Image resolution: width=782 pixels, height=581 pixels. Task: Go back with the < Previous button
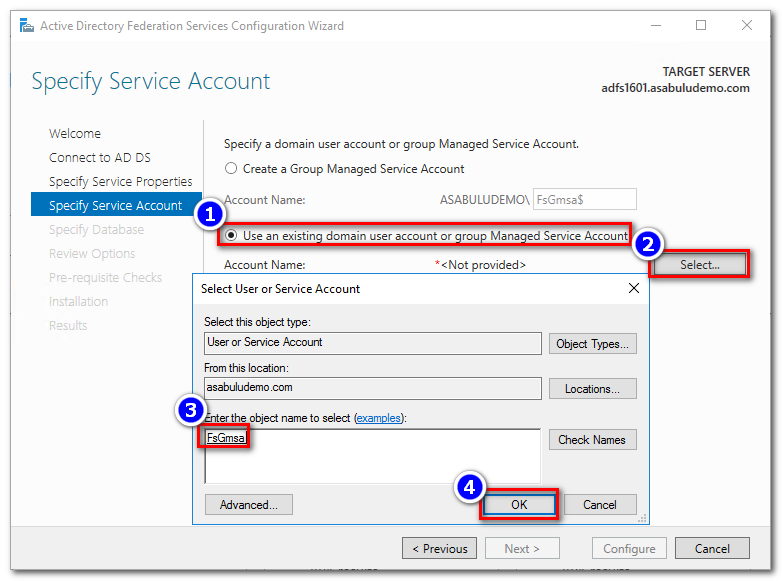pos(439,549)
